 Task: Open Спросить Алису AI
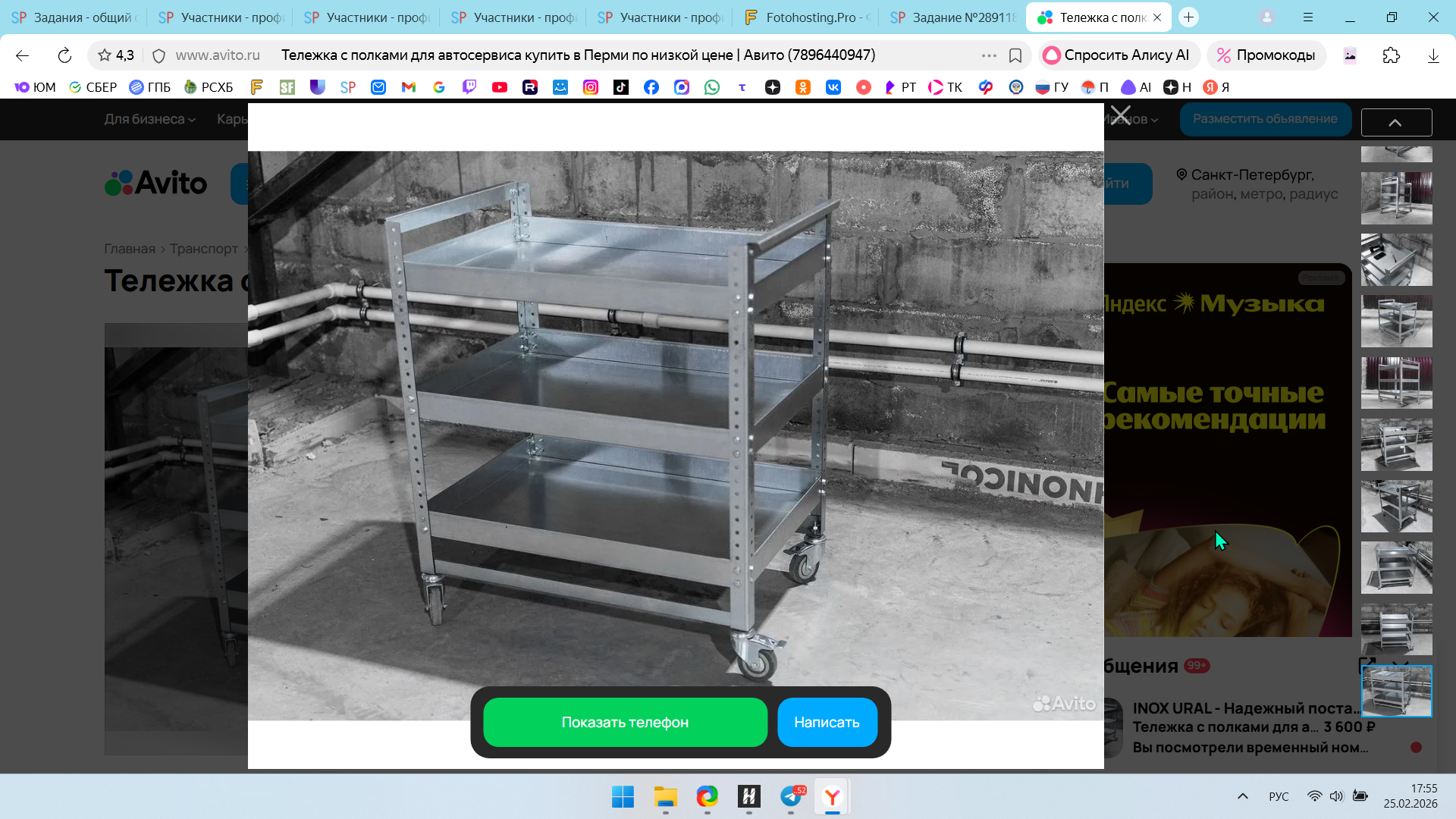tap(1117, 55)
